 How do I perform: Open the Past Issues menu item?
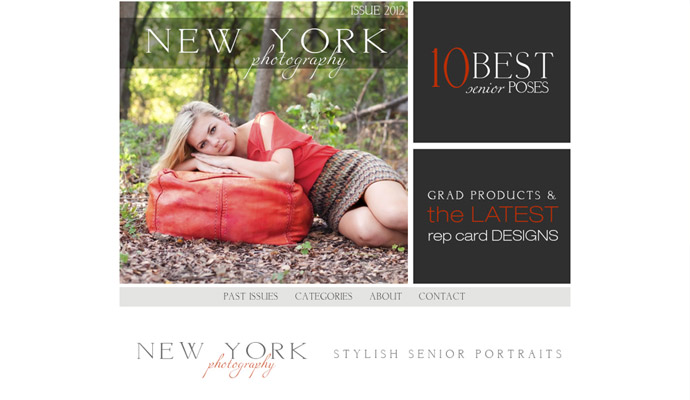250,297
